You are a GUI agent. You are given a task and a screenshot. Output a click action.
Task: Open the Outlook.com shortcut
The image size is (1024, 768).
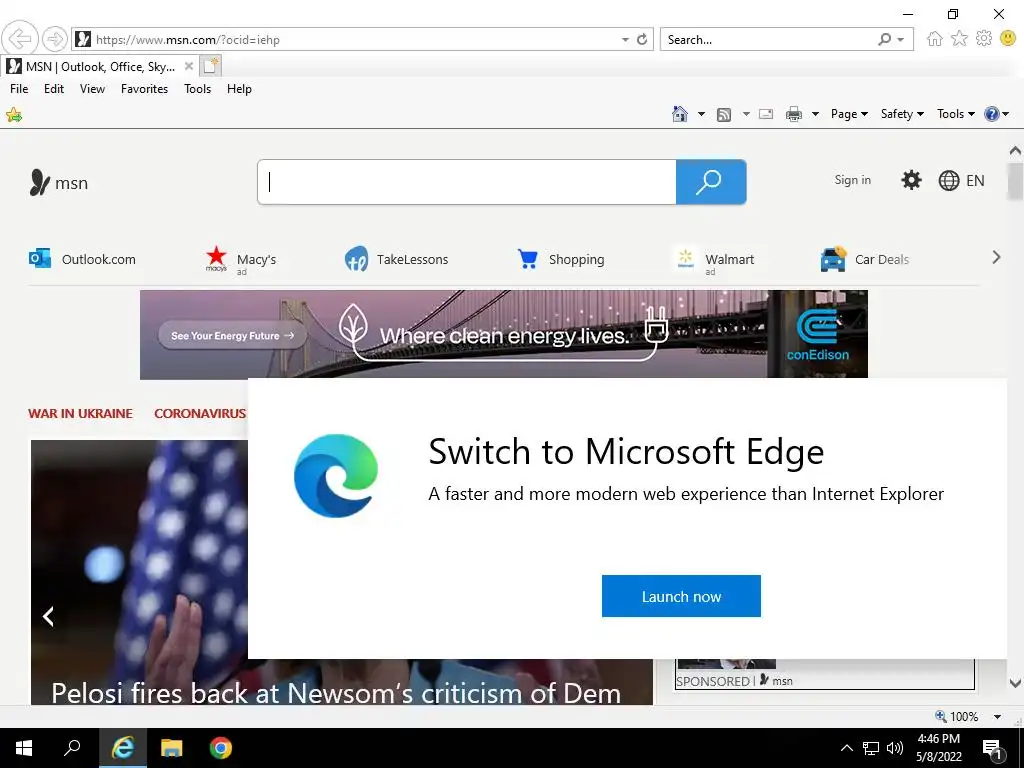[82, 259]
